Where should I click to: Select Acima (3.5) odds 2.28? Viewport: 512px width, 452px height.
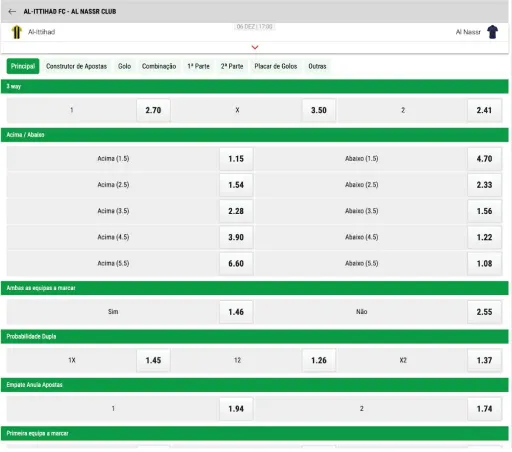coord(236,211)
